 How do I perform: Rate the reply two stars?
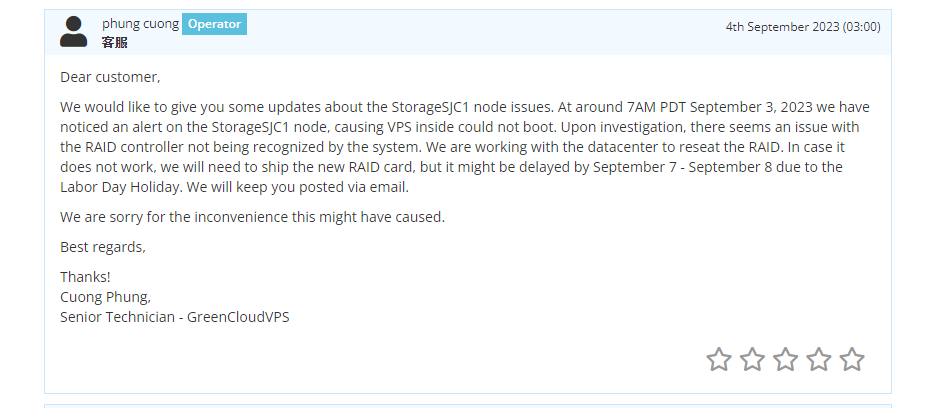pos(752,359)
